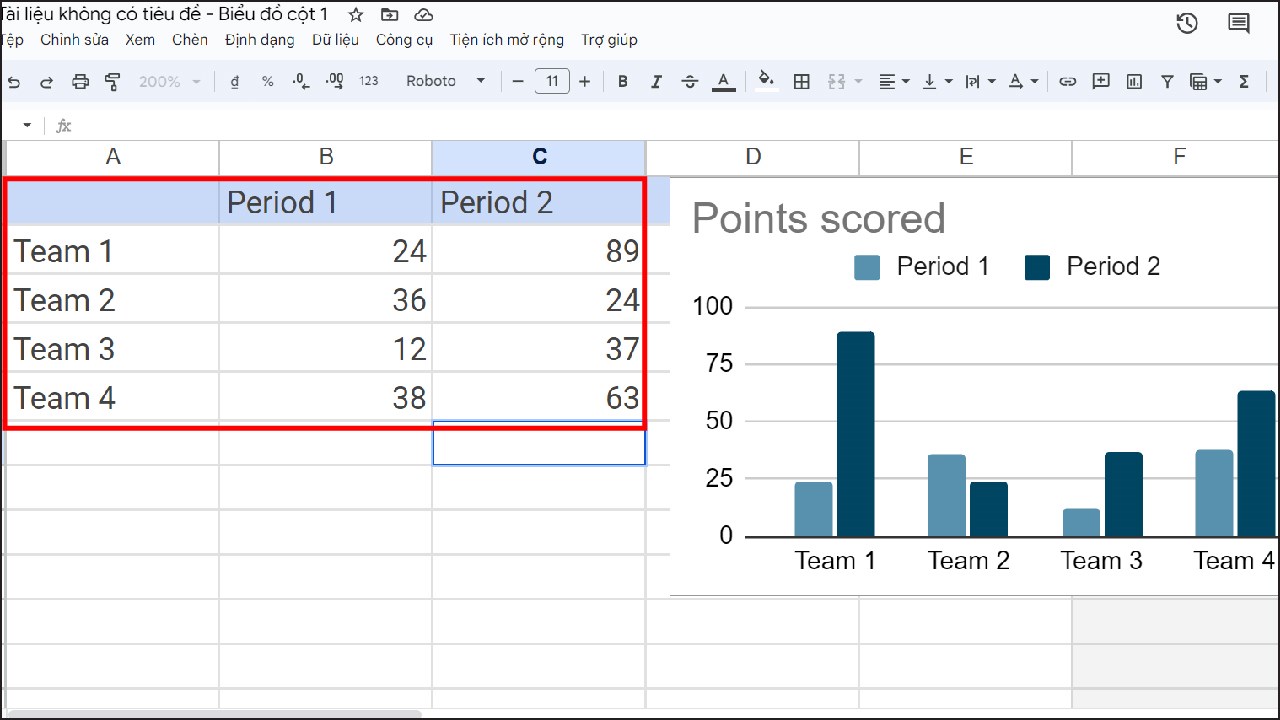The width and height of the screenshot is (1280, 720).
Task: Click the cell containing Period 1
Action: 326,202
